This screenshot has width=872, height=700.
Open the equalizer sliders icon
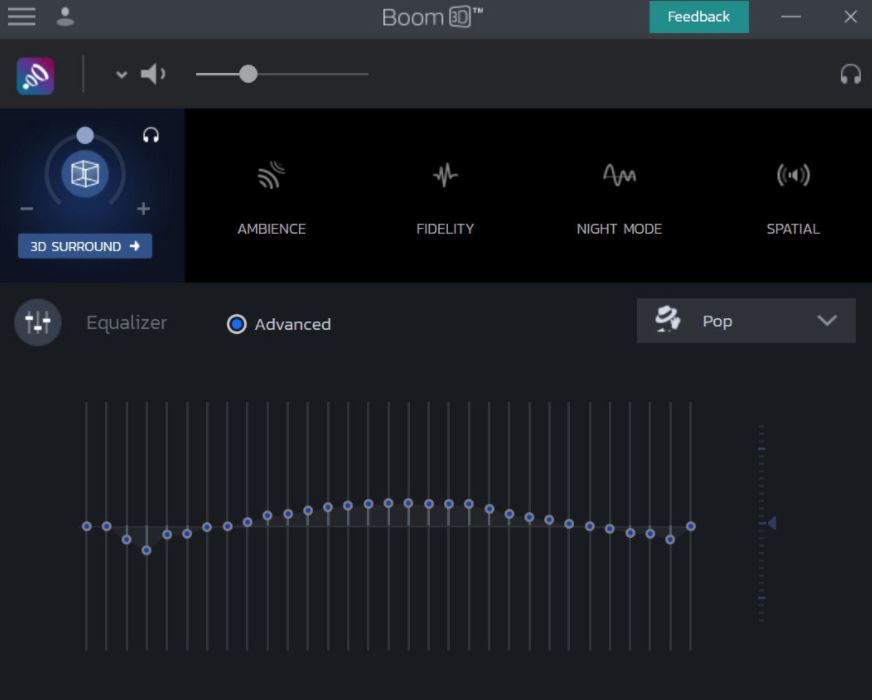pos(38,322)
